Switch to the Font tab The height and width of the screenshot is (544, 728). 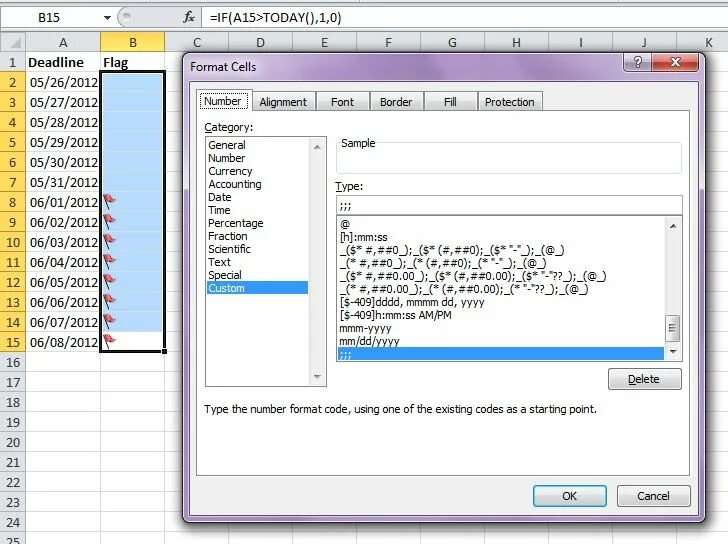pos(342,102)
